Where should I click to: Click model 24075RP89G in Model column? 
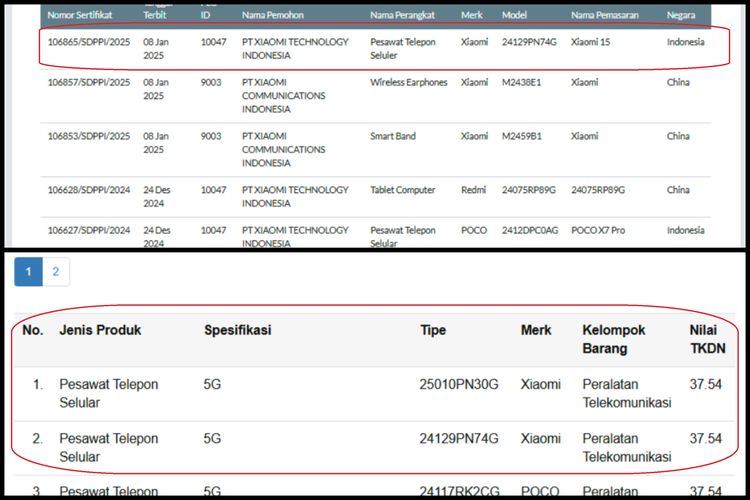[x=529, y=190]
